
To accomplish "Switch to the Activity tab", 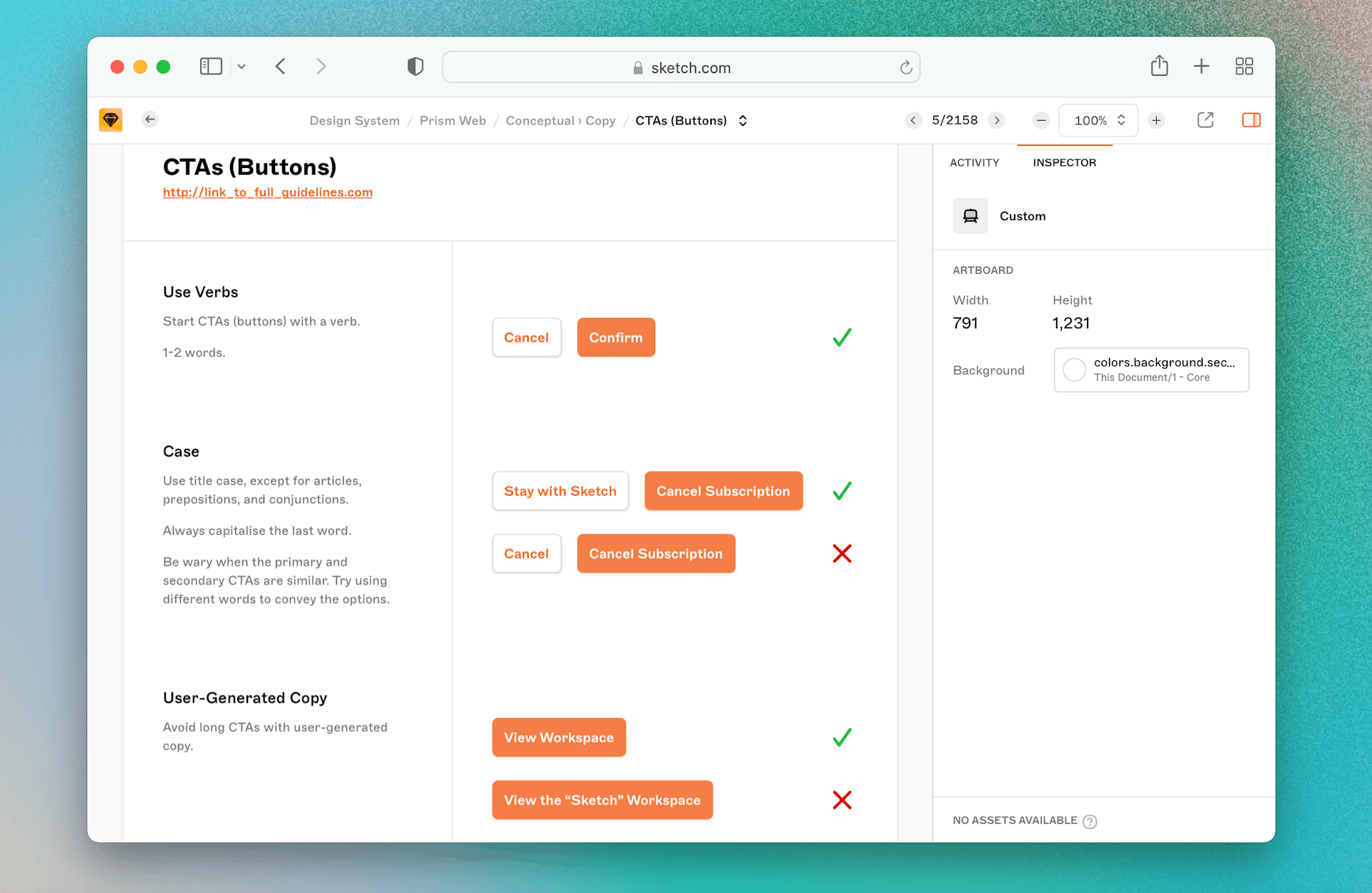I will pos(975,162).
